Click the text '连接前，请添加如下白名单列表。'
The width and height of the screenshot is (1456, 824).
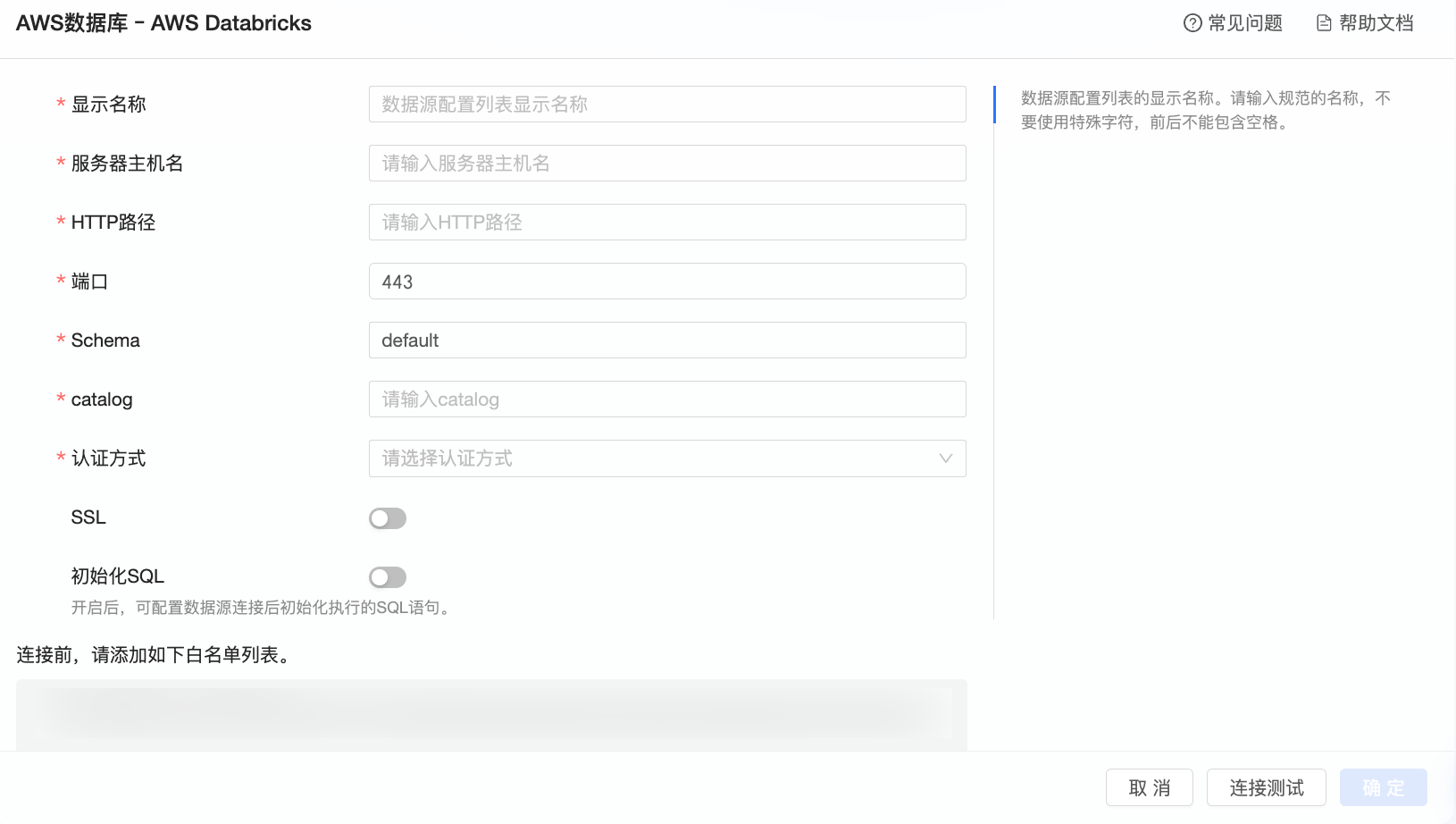154,655
